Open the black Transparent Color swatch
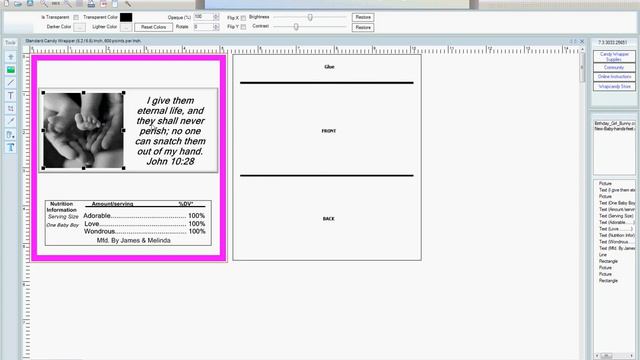 [x=126, y=17]
